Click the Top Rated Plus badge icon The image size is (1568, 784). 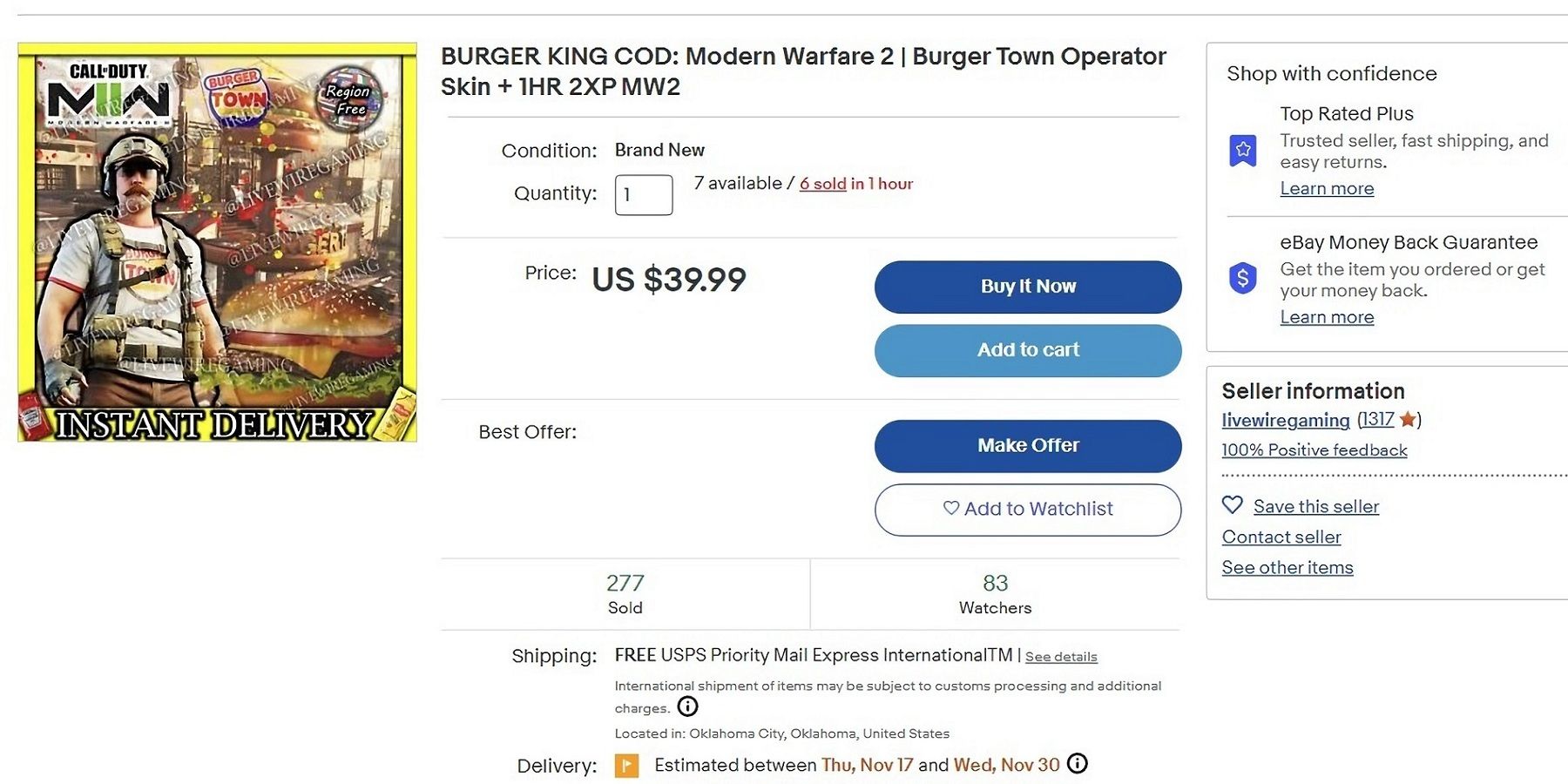pyautogui.click(x=1240, y=150)
